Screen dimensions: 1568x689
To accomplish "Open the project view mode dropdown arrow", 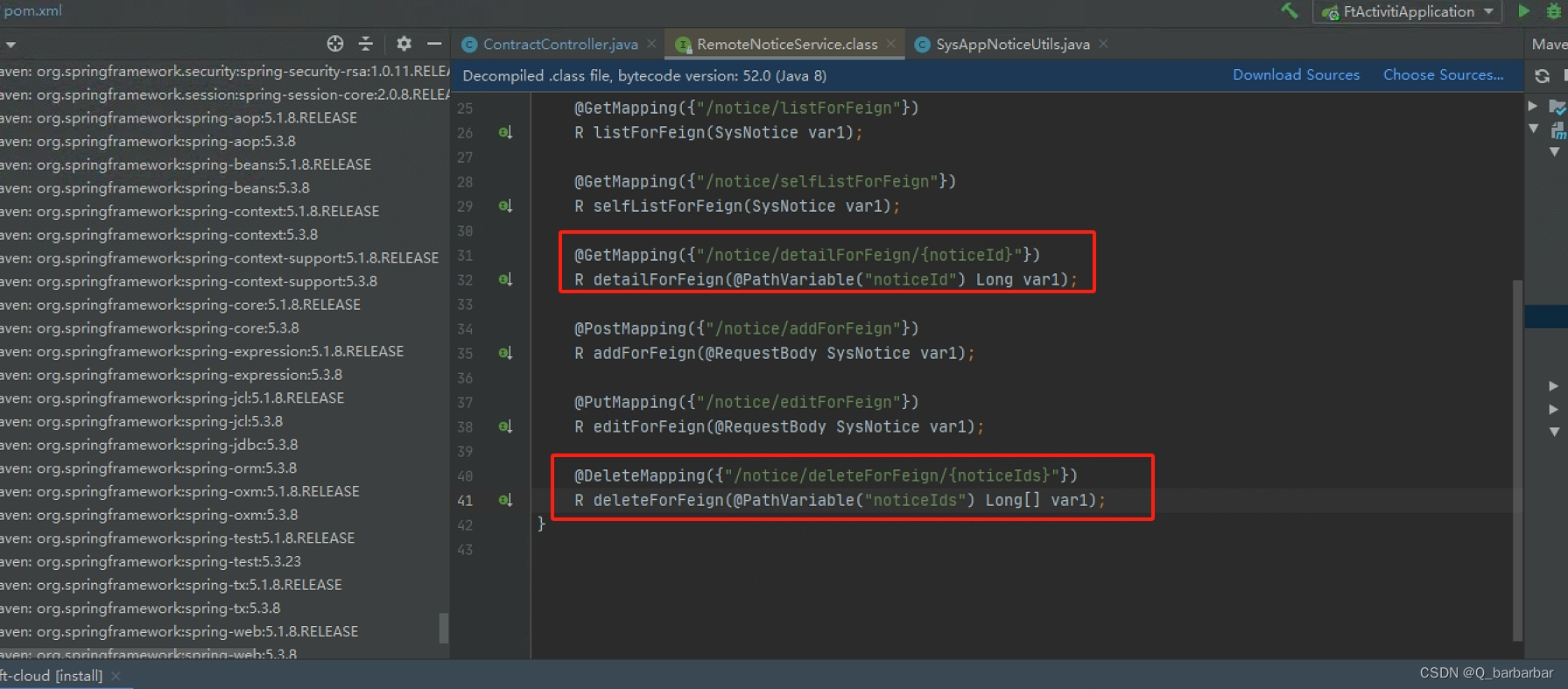I will coord(11,45).
